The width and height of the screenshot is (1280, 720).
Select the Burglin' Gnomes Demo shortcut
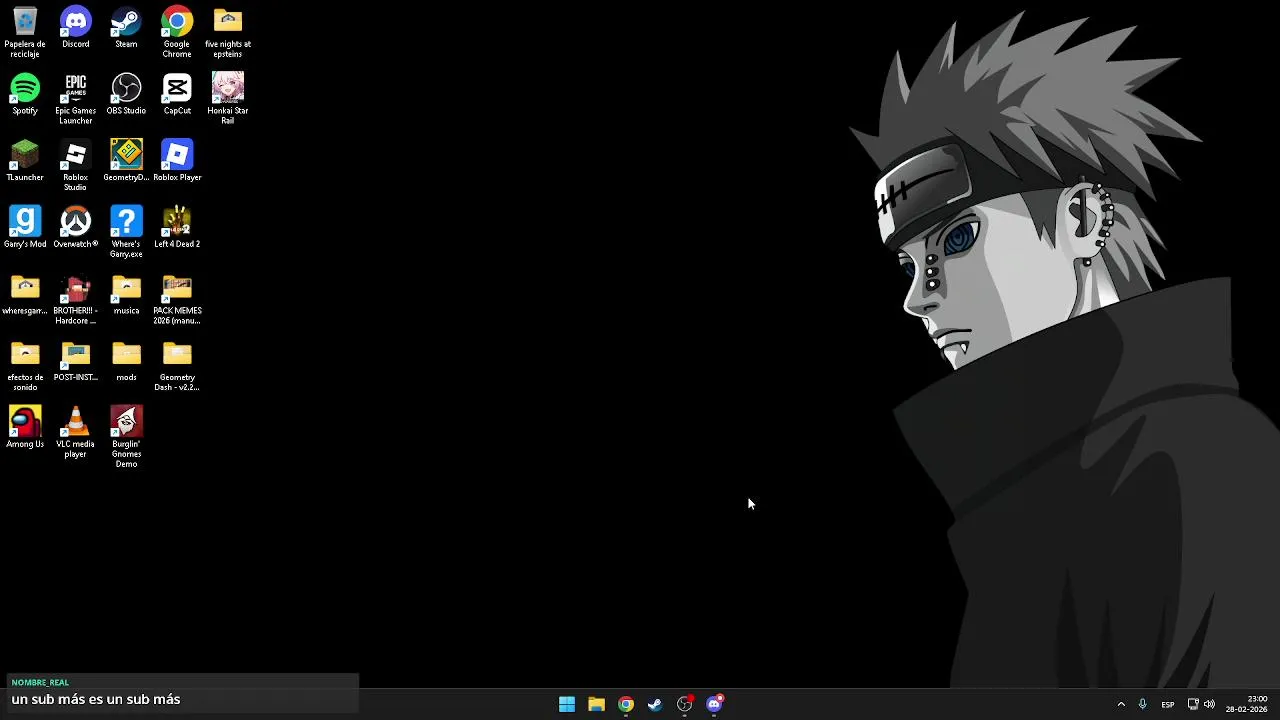126,438
